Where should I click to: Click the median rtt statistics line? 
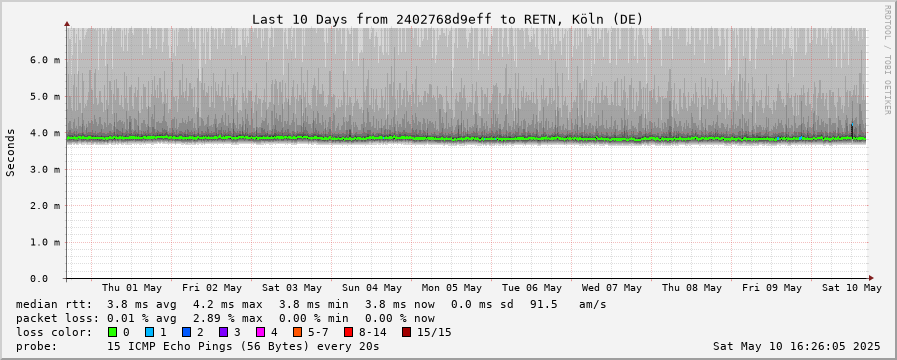[311, 304]
